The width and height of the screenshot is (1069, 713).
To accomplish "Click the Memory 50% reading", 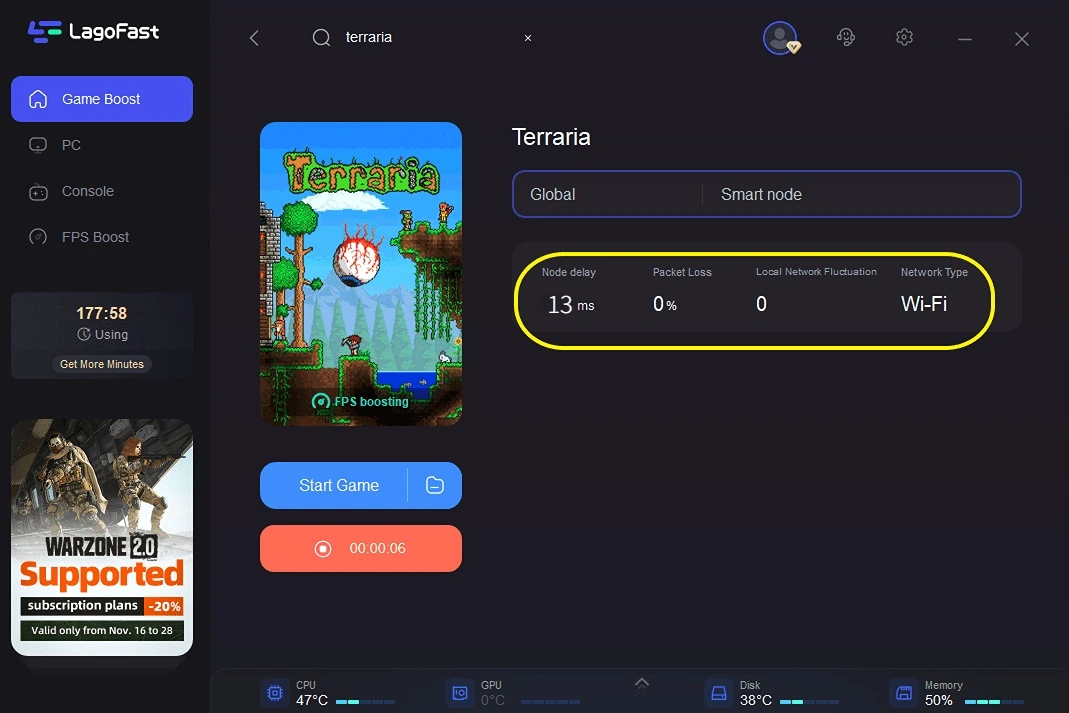I will point(938,700).
